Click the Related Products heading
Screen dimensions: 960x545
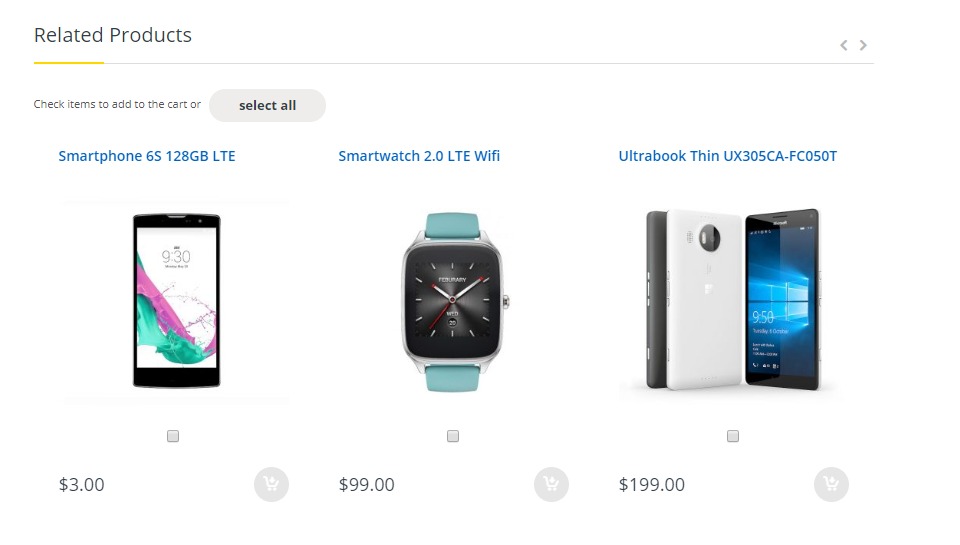point(113,35)
